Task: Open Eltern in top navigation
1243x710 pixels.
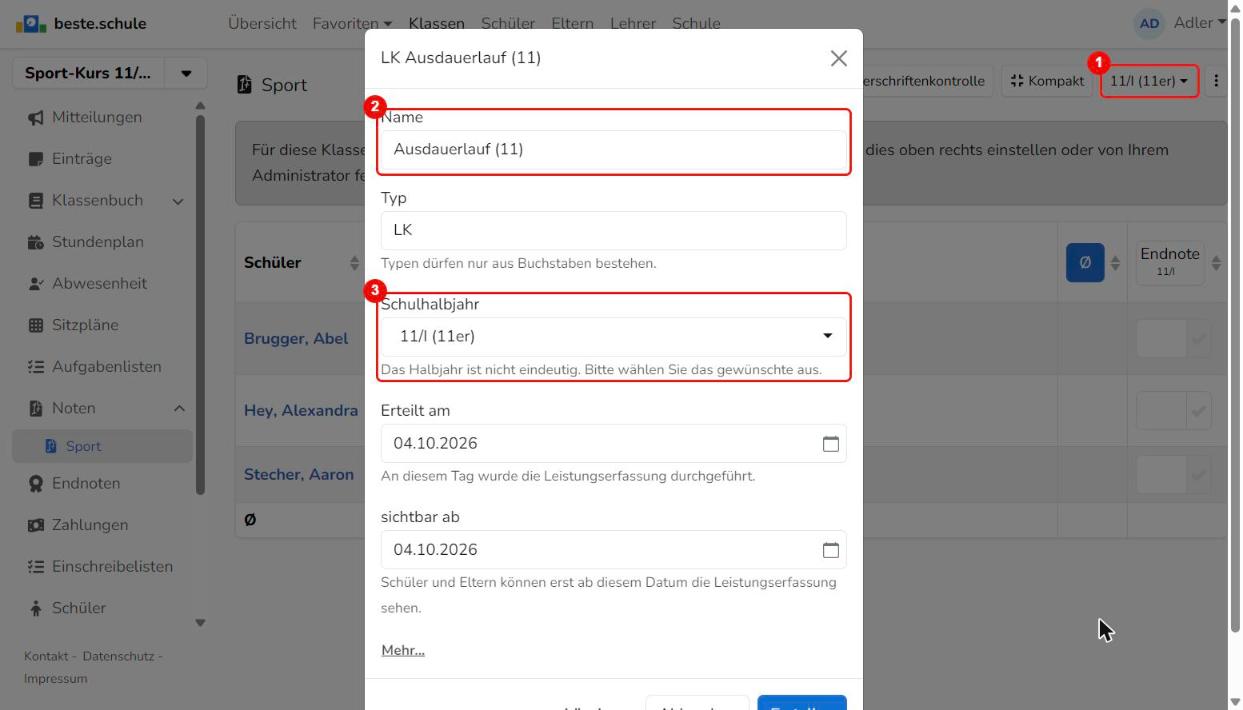Action: 572,23
